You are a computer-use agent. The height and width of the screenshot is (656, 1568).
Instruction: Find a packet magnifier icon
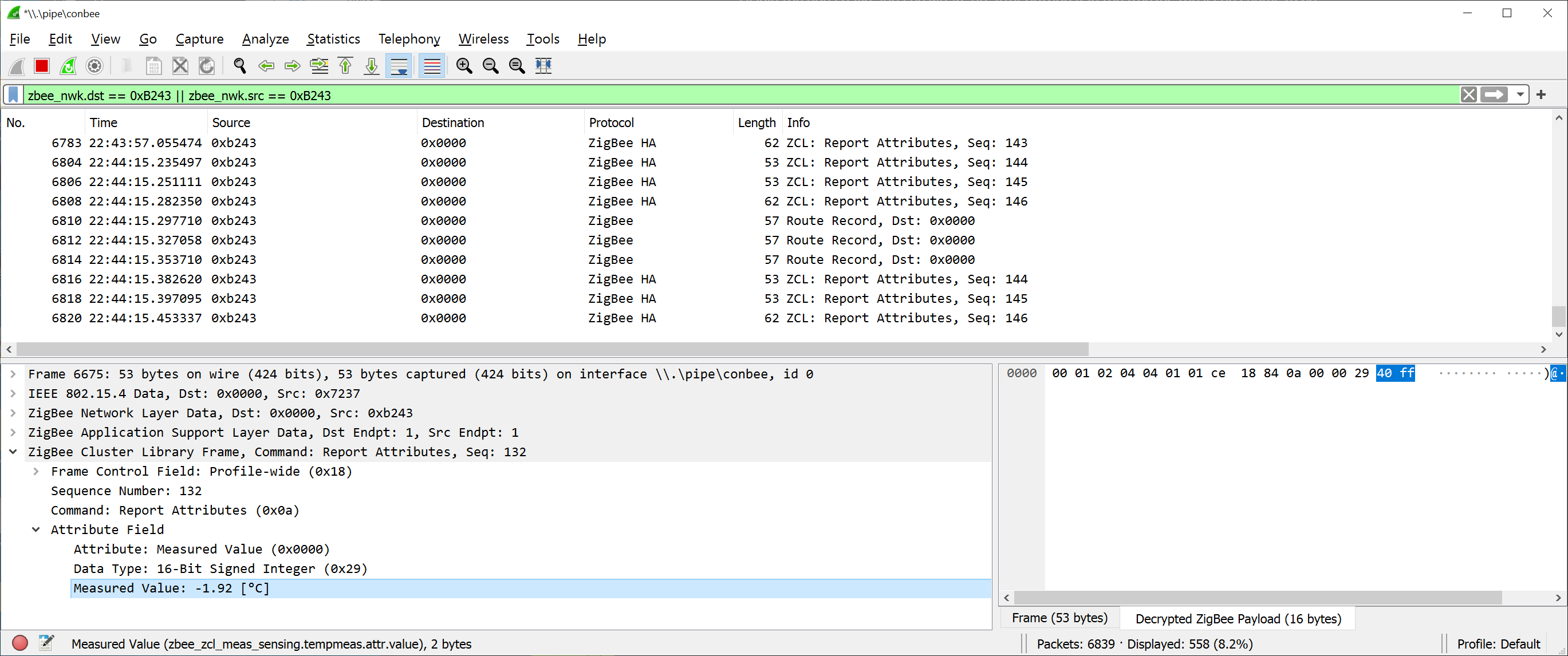(240, 66)
